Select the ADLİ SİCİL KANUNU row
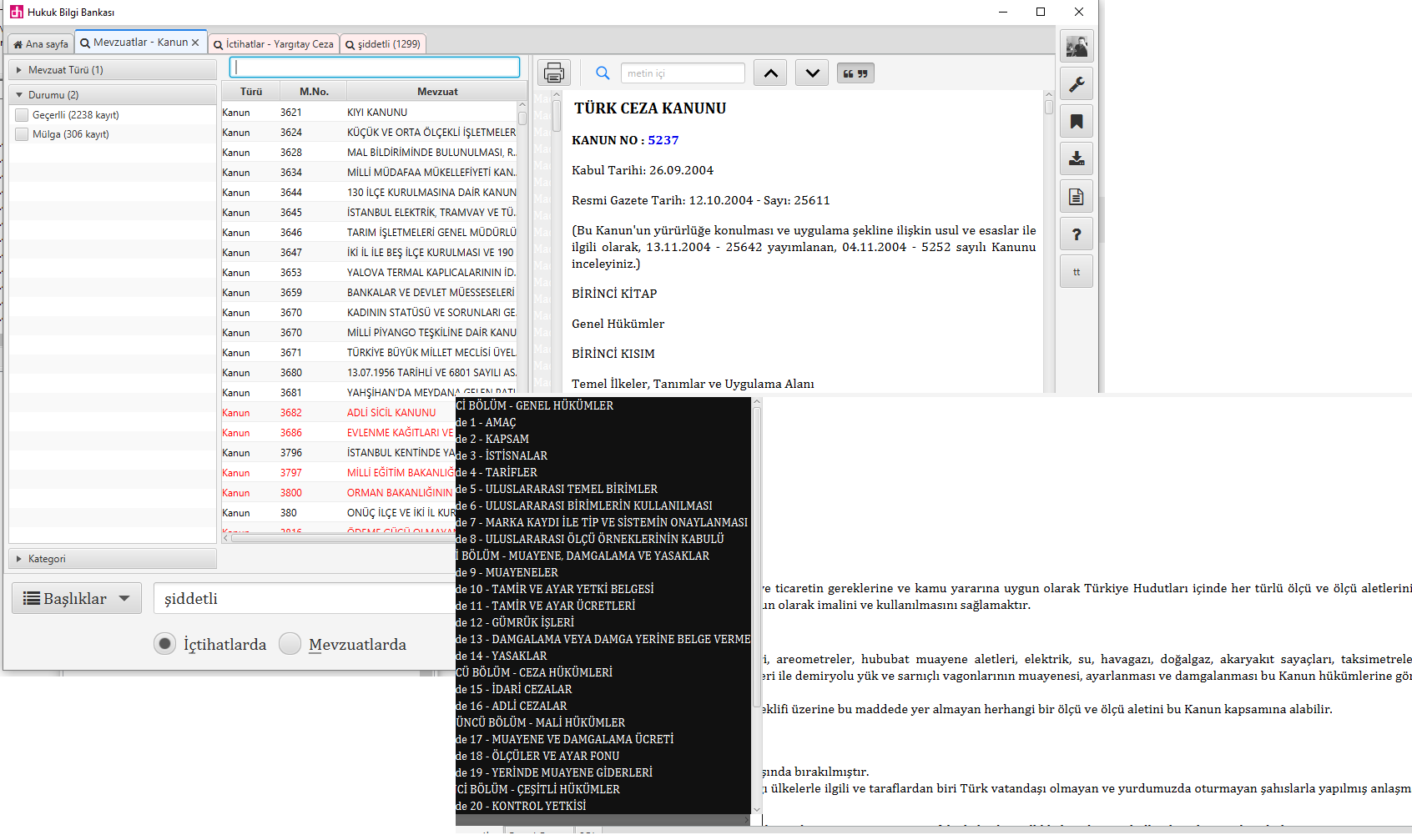 391,413
